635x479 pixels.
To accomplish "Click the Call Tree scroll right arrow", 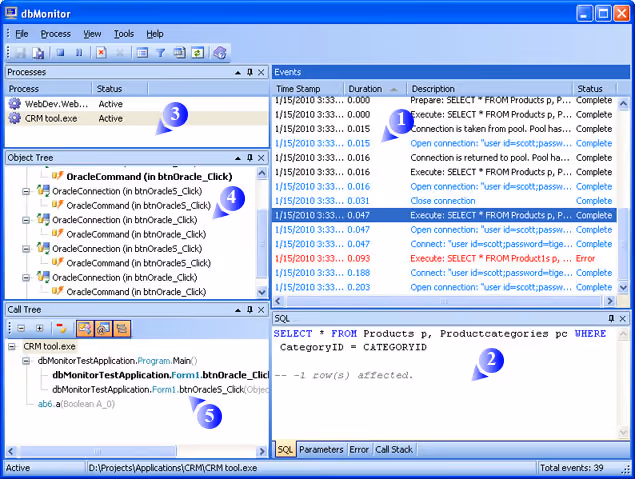I will (x=262, y=451).
